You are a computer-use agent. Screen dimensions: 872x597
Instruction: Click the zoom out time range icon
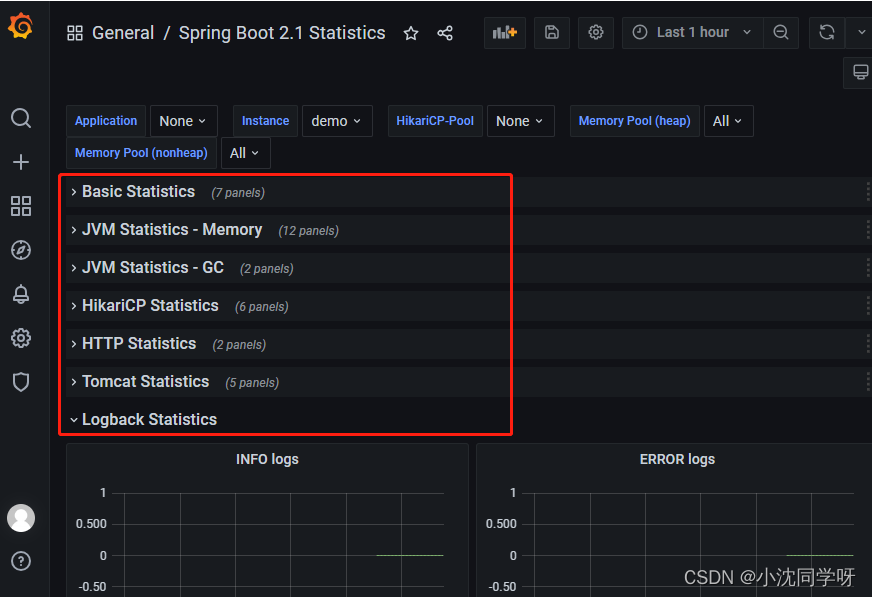point(781,33)
